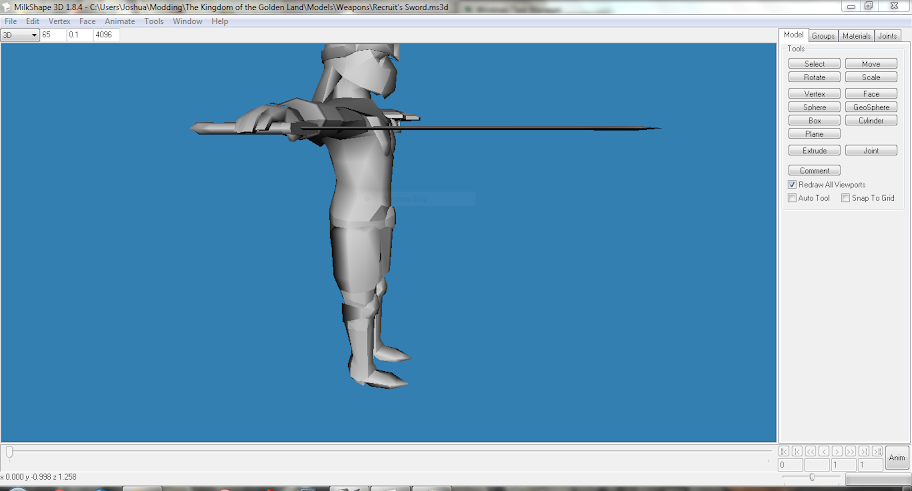Click the rewind (<<) playback button
912x491 pixels.
click(811, 451)
